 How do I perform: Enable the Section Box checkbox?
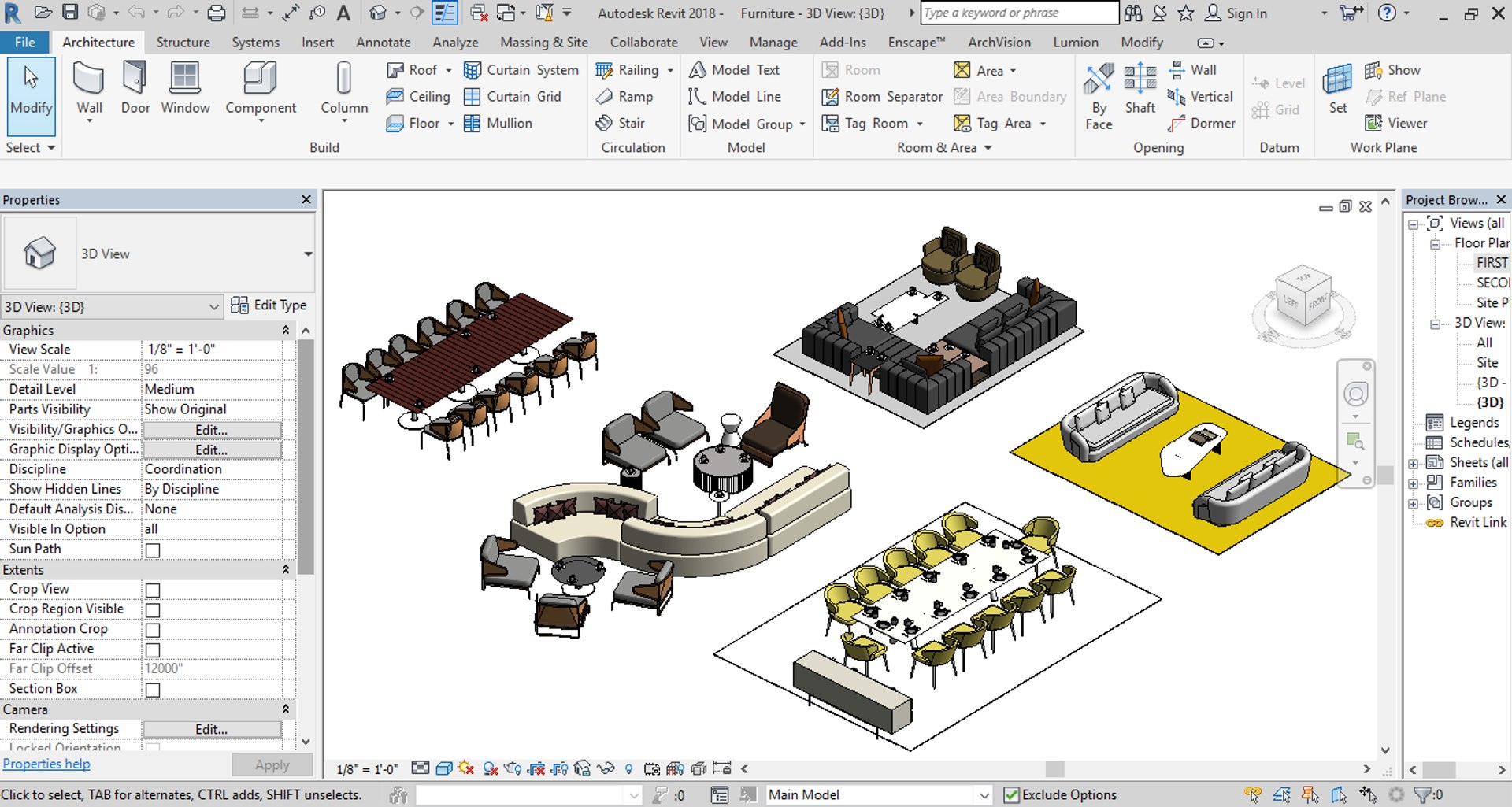click(153, 690)
